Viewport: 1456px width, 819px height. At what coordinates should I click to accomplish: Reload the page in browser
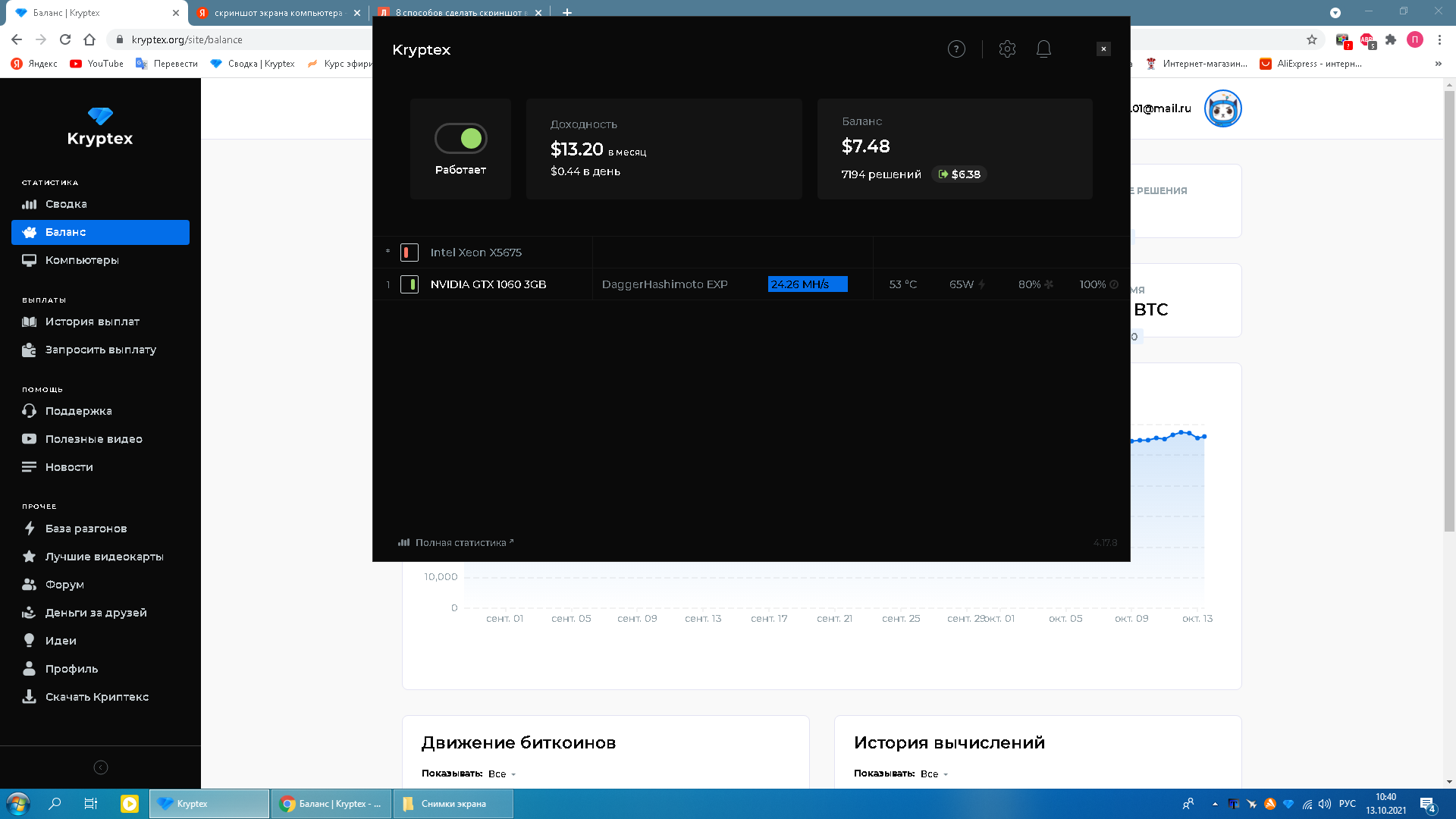tap(65, 39)
